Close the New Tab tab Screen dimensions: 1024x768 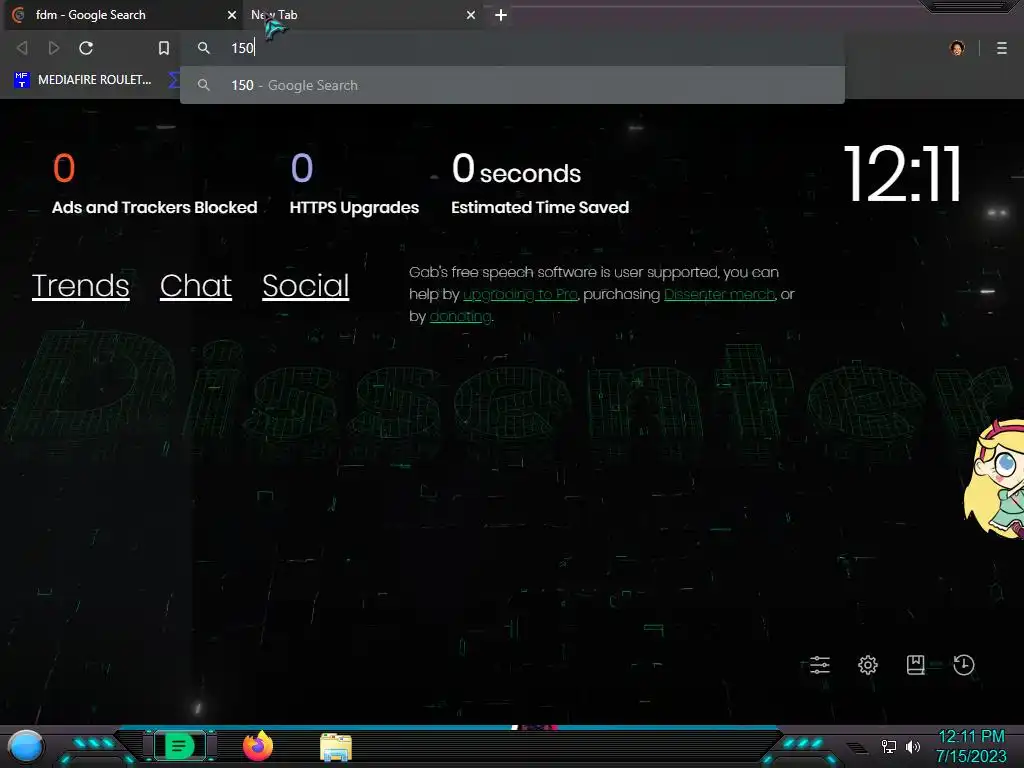click(x=471, y=15)
